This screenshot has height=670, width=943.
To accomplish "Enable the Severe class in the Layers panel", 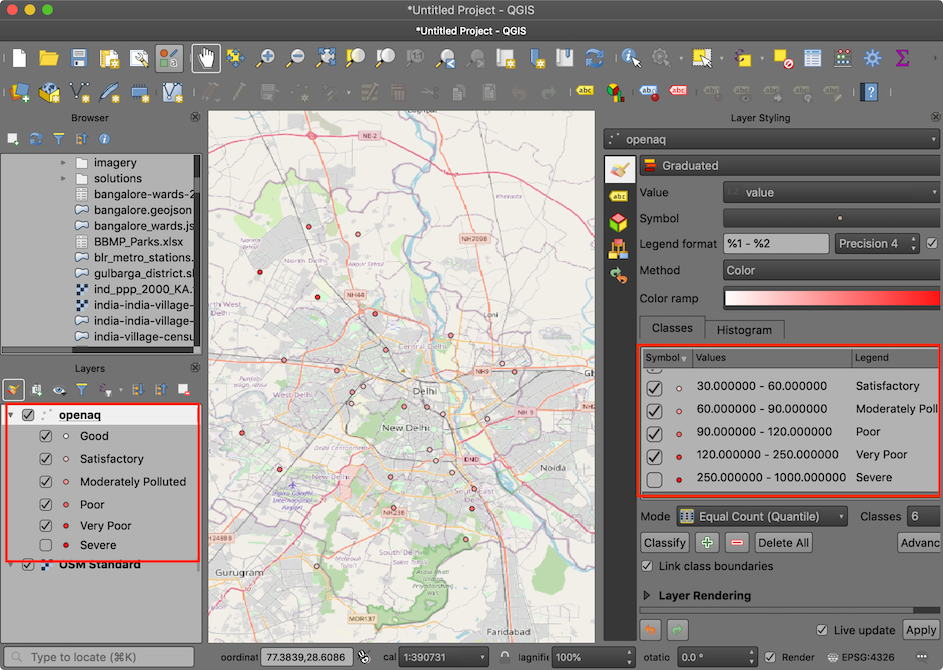I will (45, 545).
